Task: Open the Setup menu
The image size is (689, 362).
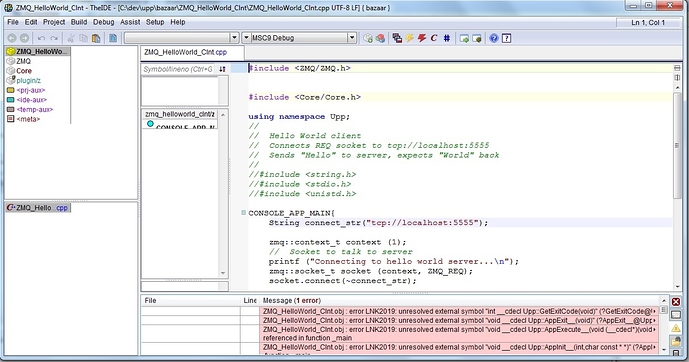Action: [x=155, y=22]
